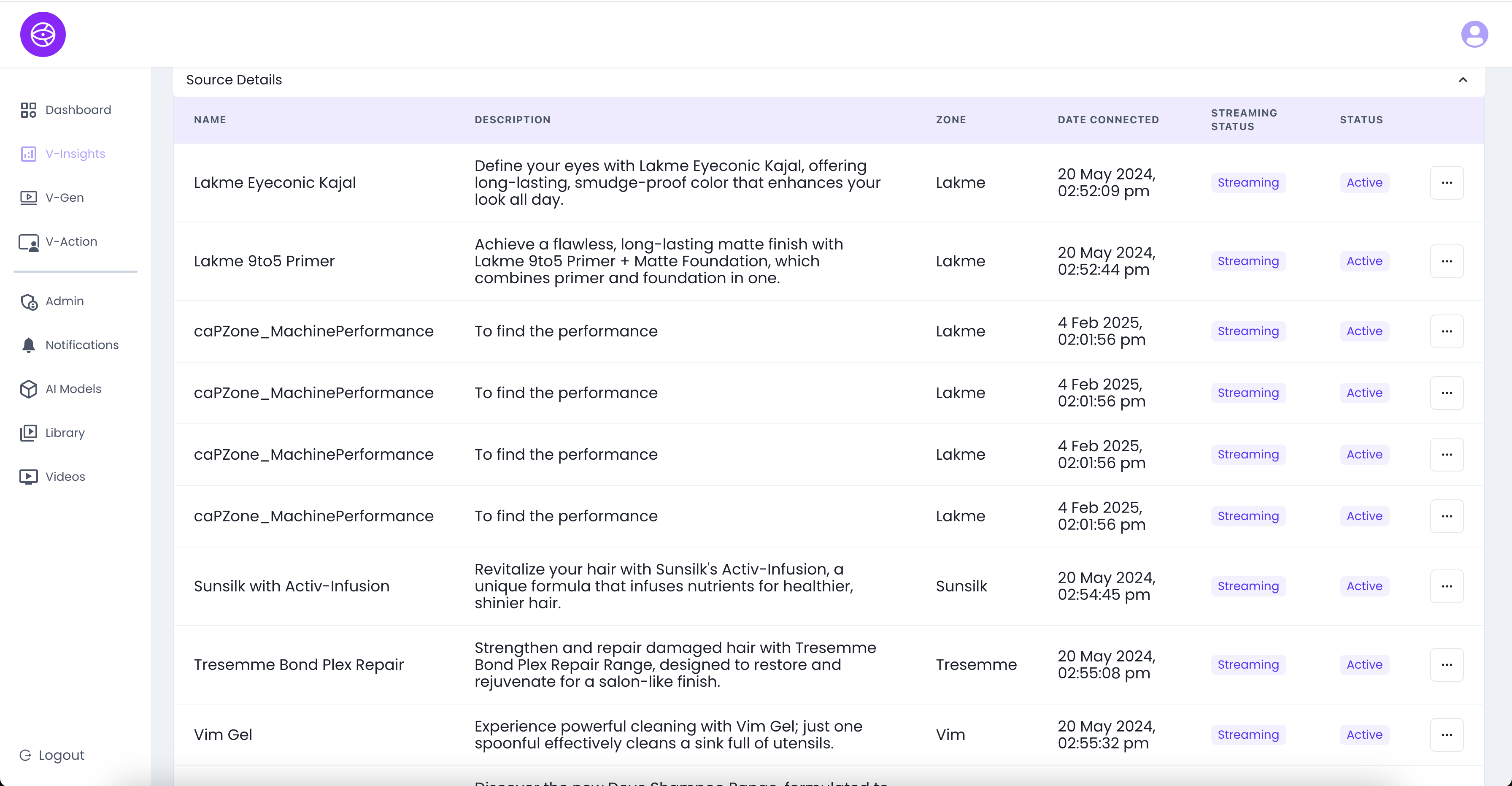The image size is (1512, 786).
Task: Open Admin menu item
Action: point(65,301)
